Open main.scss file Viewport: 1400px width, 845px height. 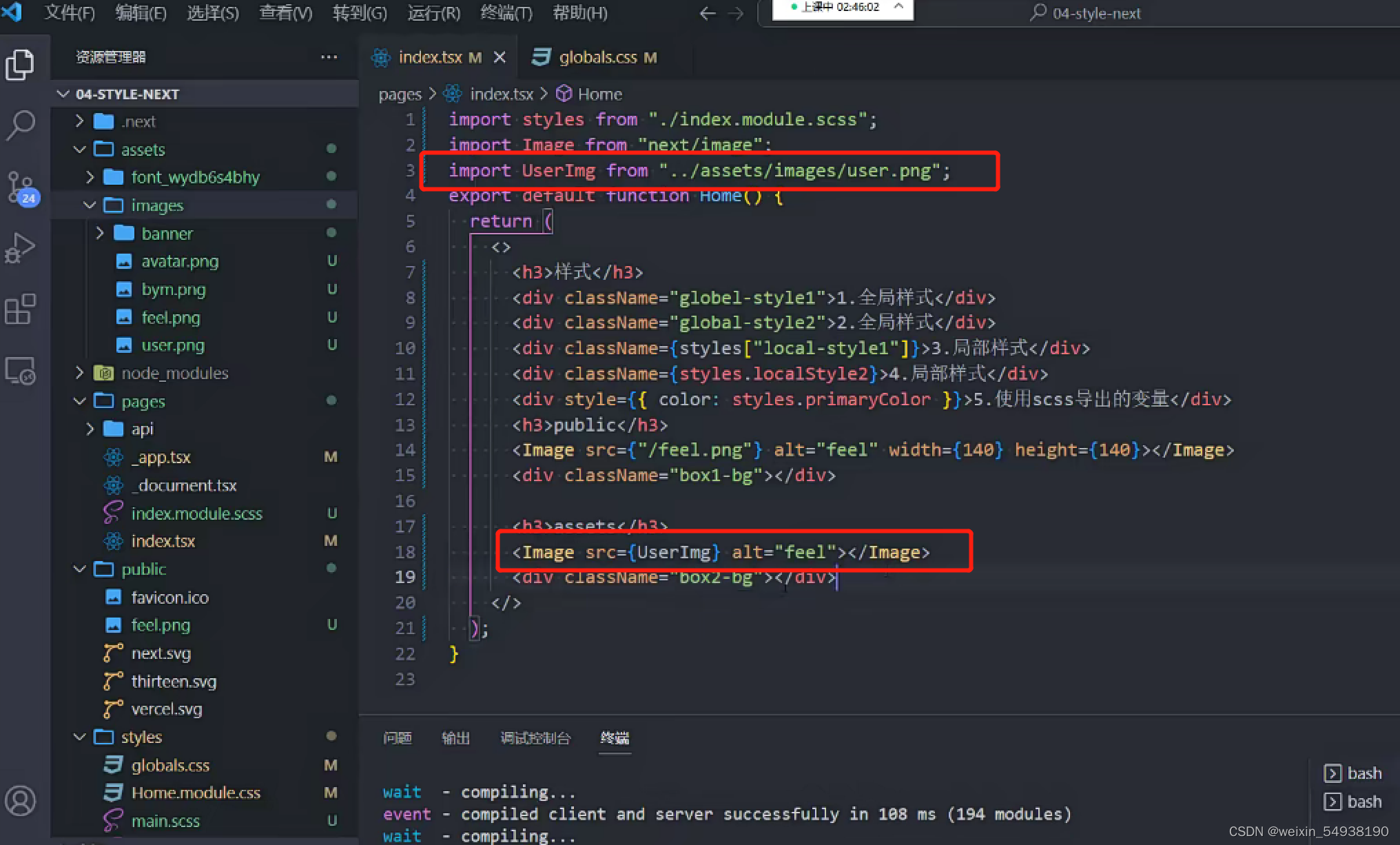[x=165, y=822]
